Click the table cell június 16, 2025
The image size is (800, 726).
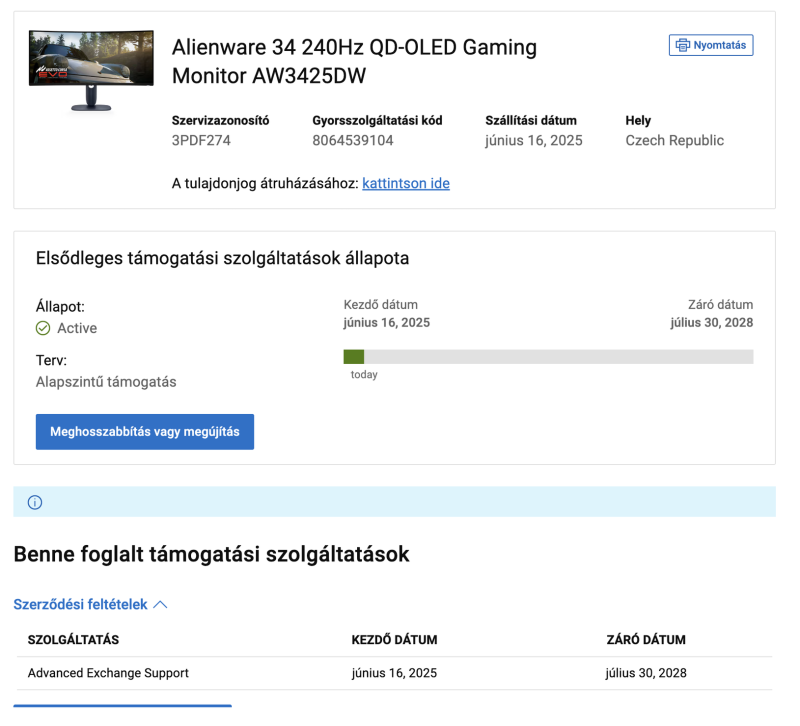(394, 673)
